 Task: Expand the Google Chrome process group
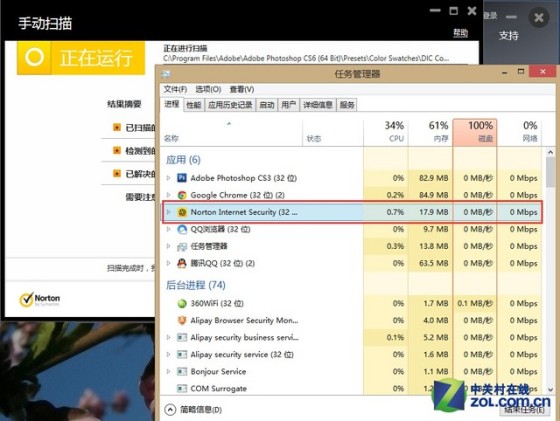point(169,195)
